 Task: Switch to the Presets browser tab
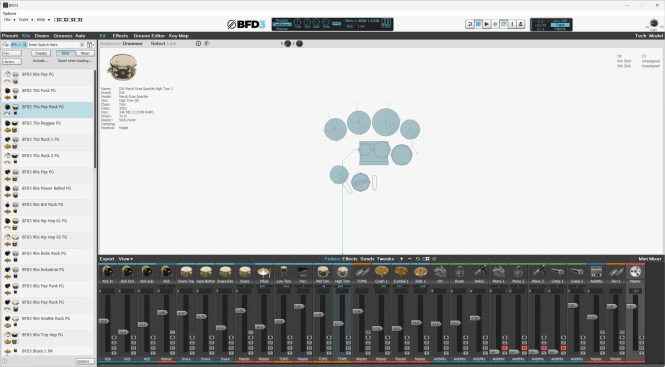[10, 36]
